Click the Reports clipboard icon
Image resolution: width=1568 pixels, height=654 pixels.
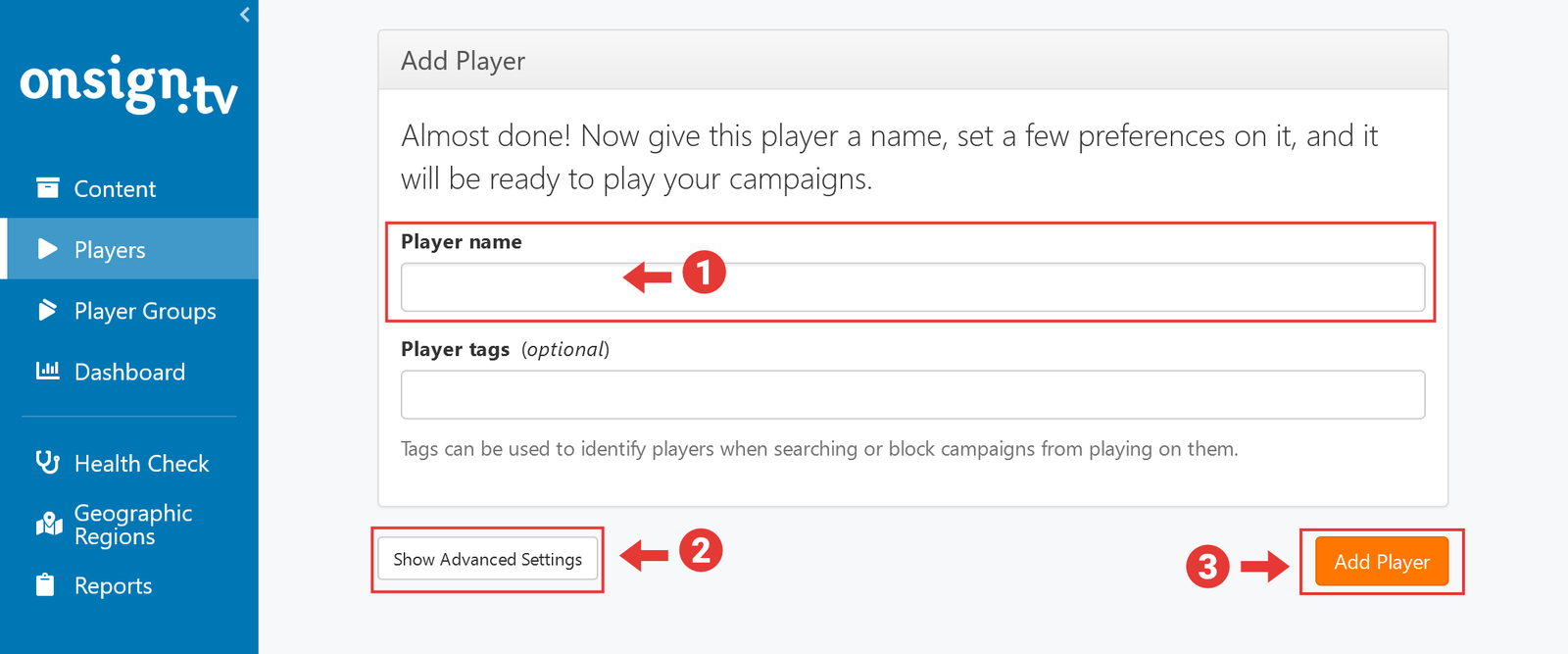coord(45,585)
